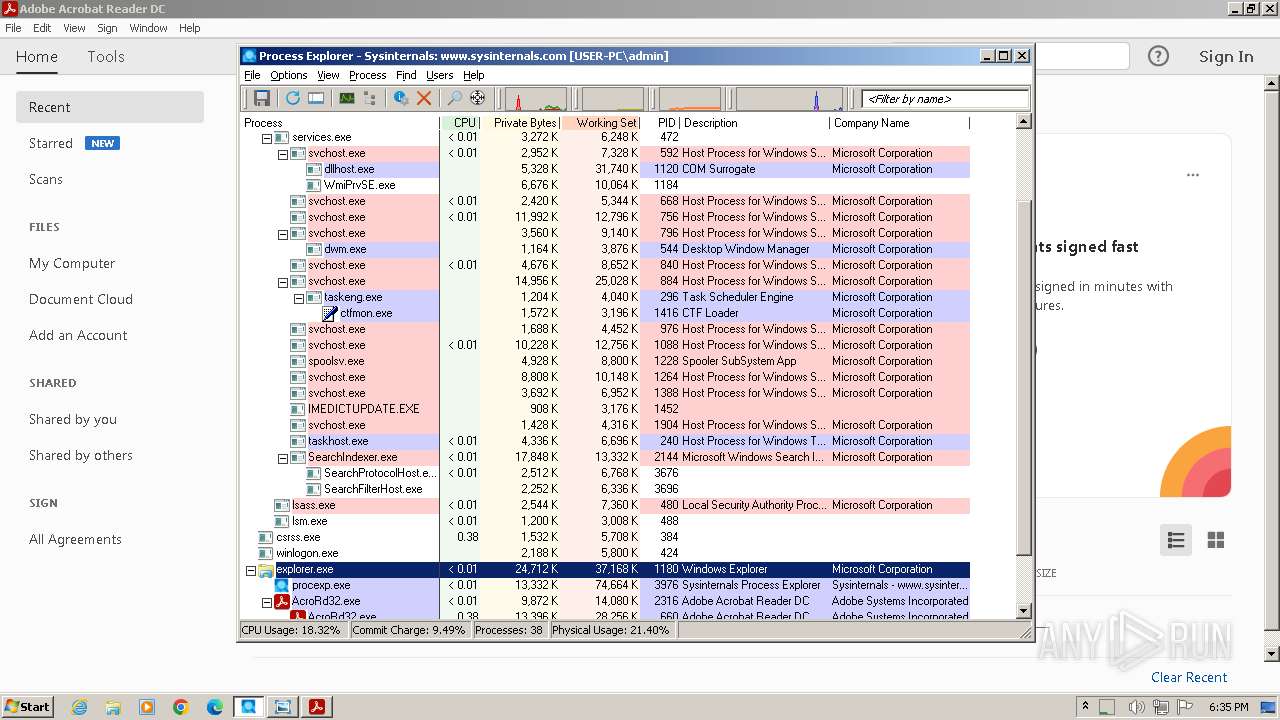Open the Users menu

(439, 75)
